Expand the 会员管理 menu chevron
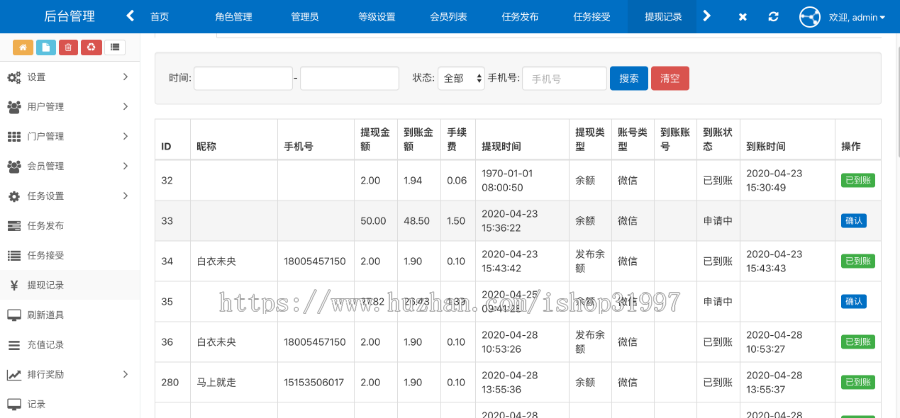Viewport: 900px width, 418px height. (126, 167)
